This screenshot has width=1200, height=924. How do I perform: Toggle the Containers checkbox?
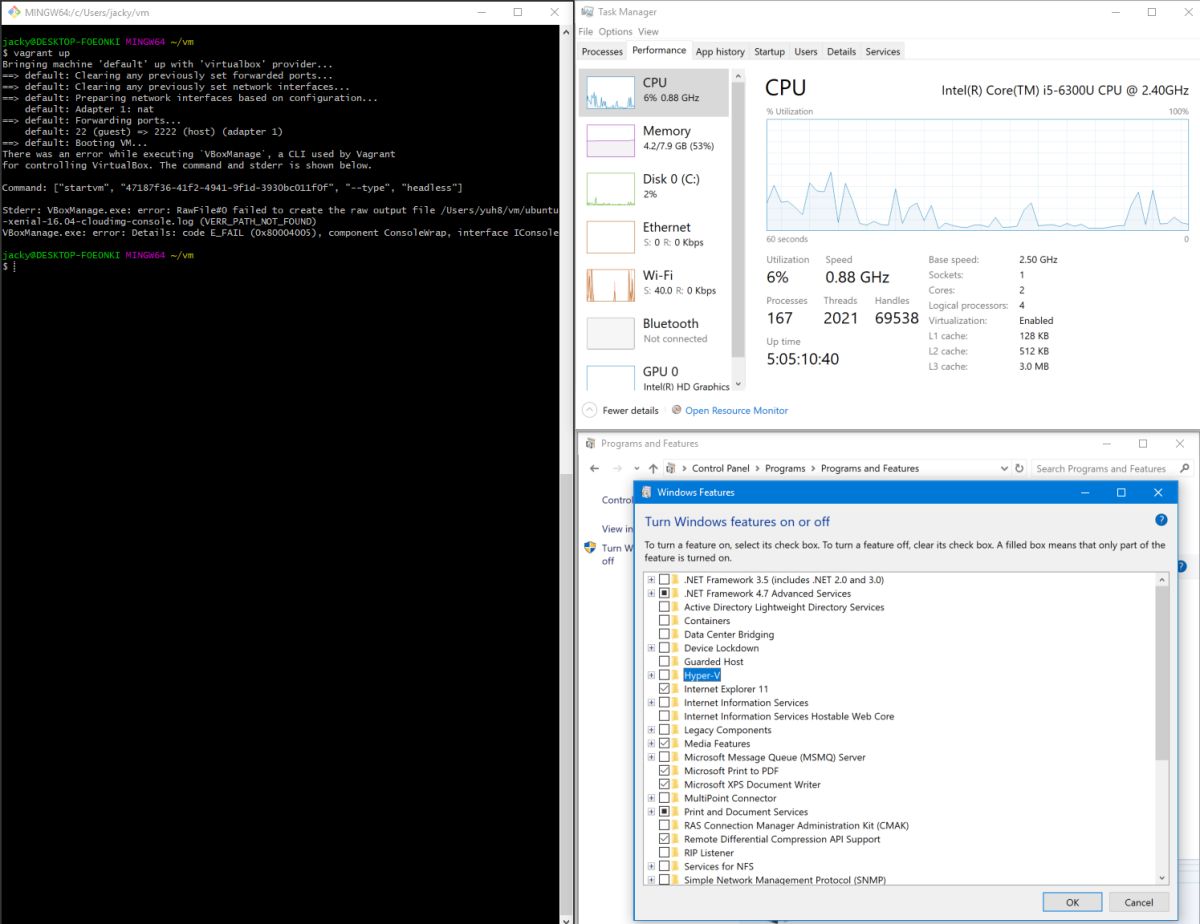[x=664, y=621]
